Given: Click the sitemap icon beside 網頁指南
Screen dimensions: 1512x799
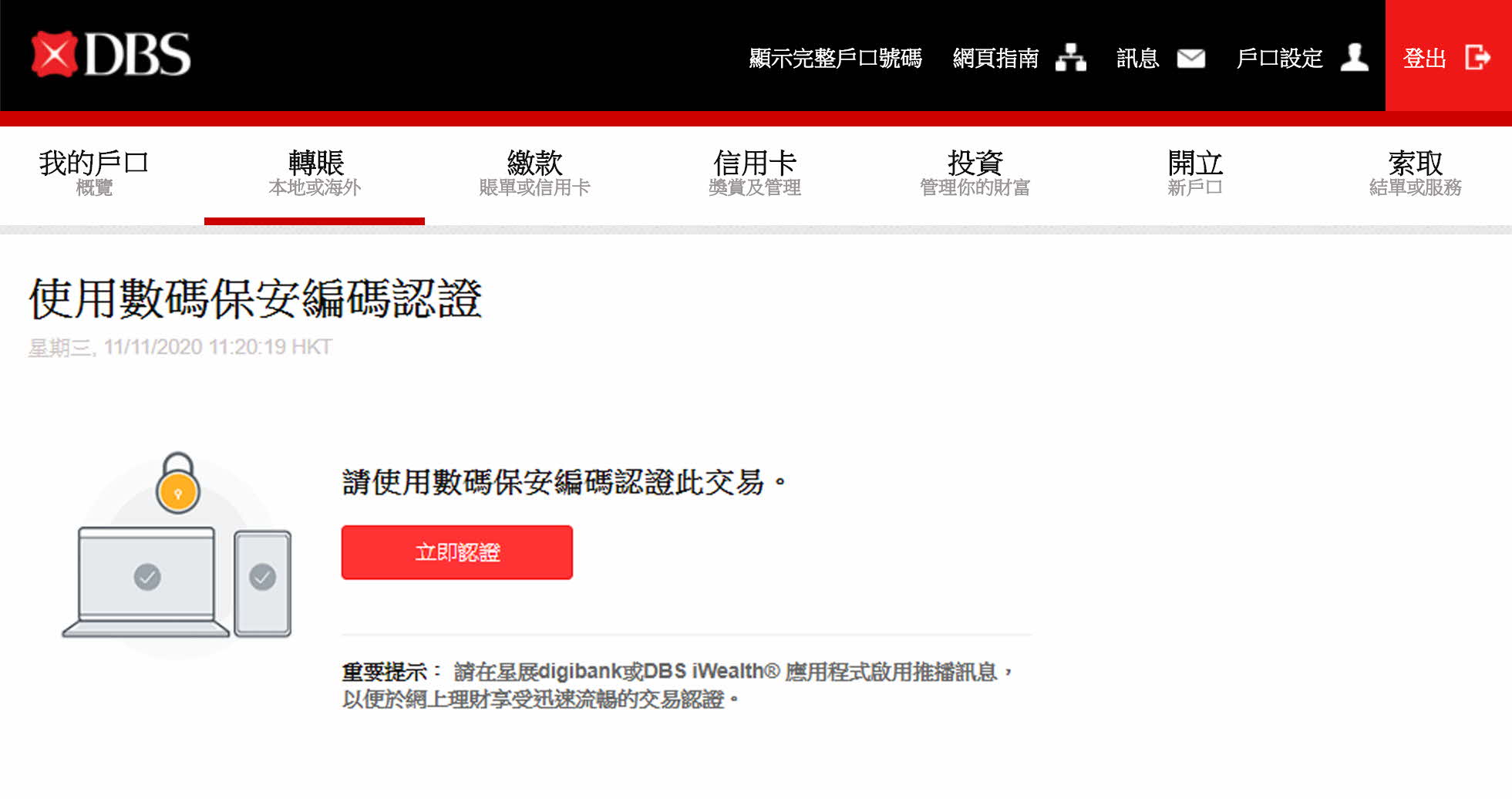Looking at the screenshot, I should pos(1070,58).
